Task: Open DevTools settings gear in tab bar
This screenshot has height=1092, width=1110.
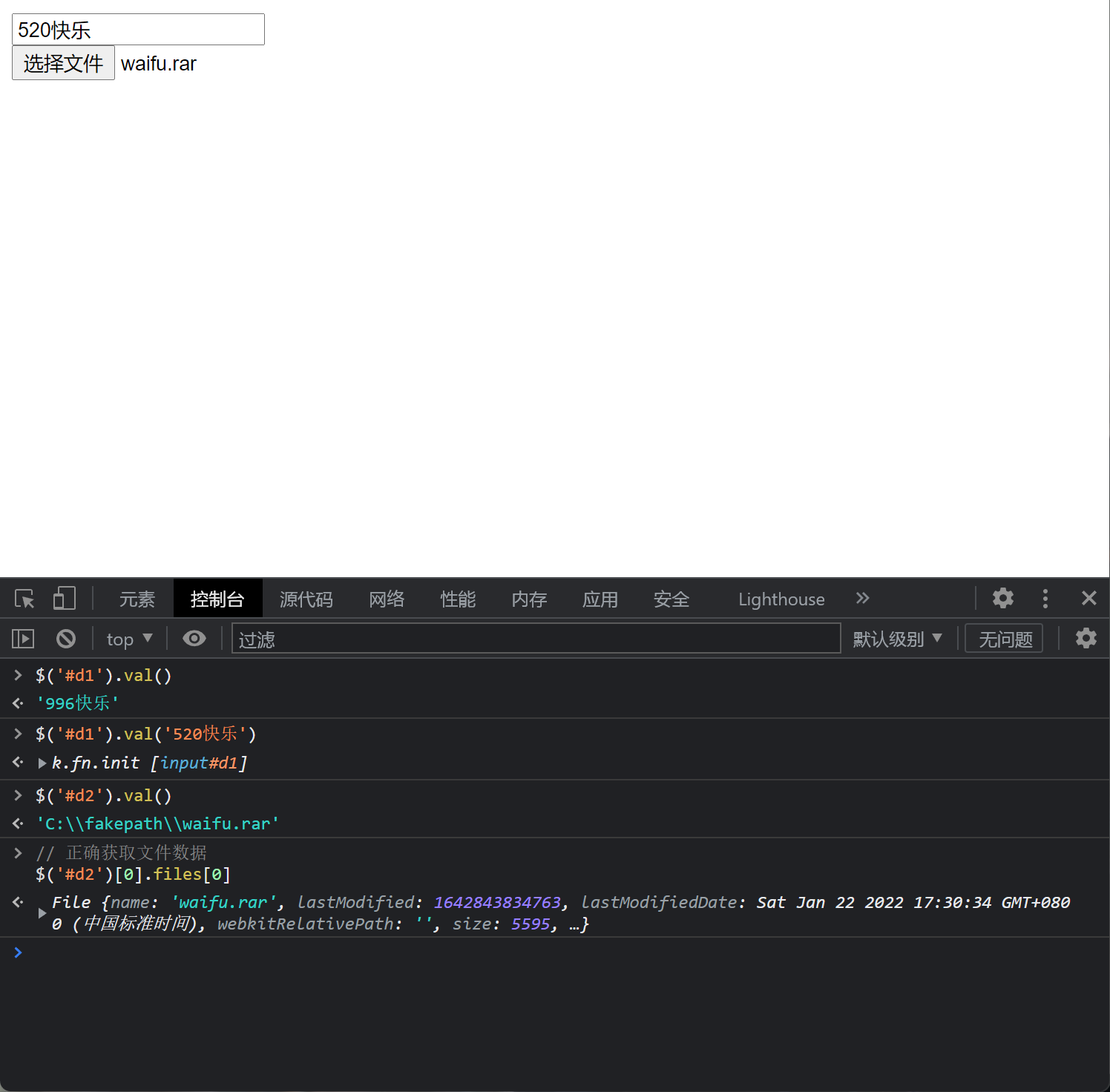Action: pyautogui.click(x=1003, y=598)
